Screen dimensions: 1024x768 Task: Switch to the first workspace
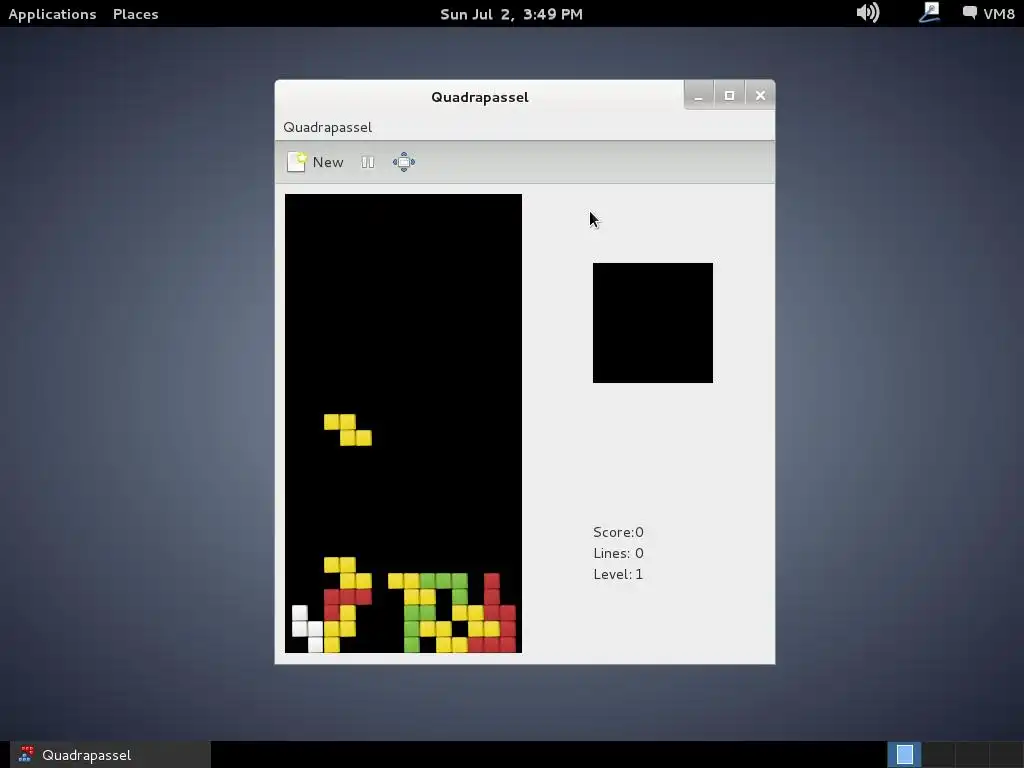pos(904,755)
